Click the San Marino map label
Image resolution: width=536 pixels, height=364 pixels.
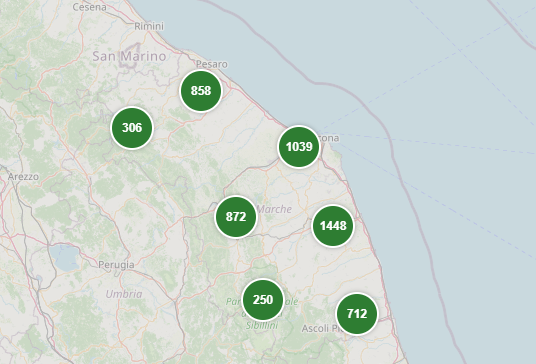pyautogui.click(x=129, y=56)
